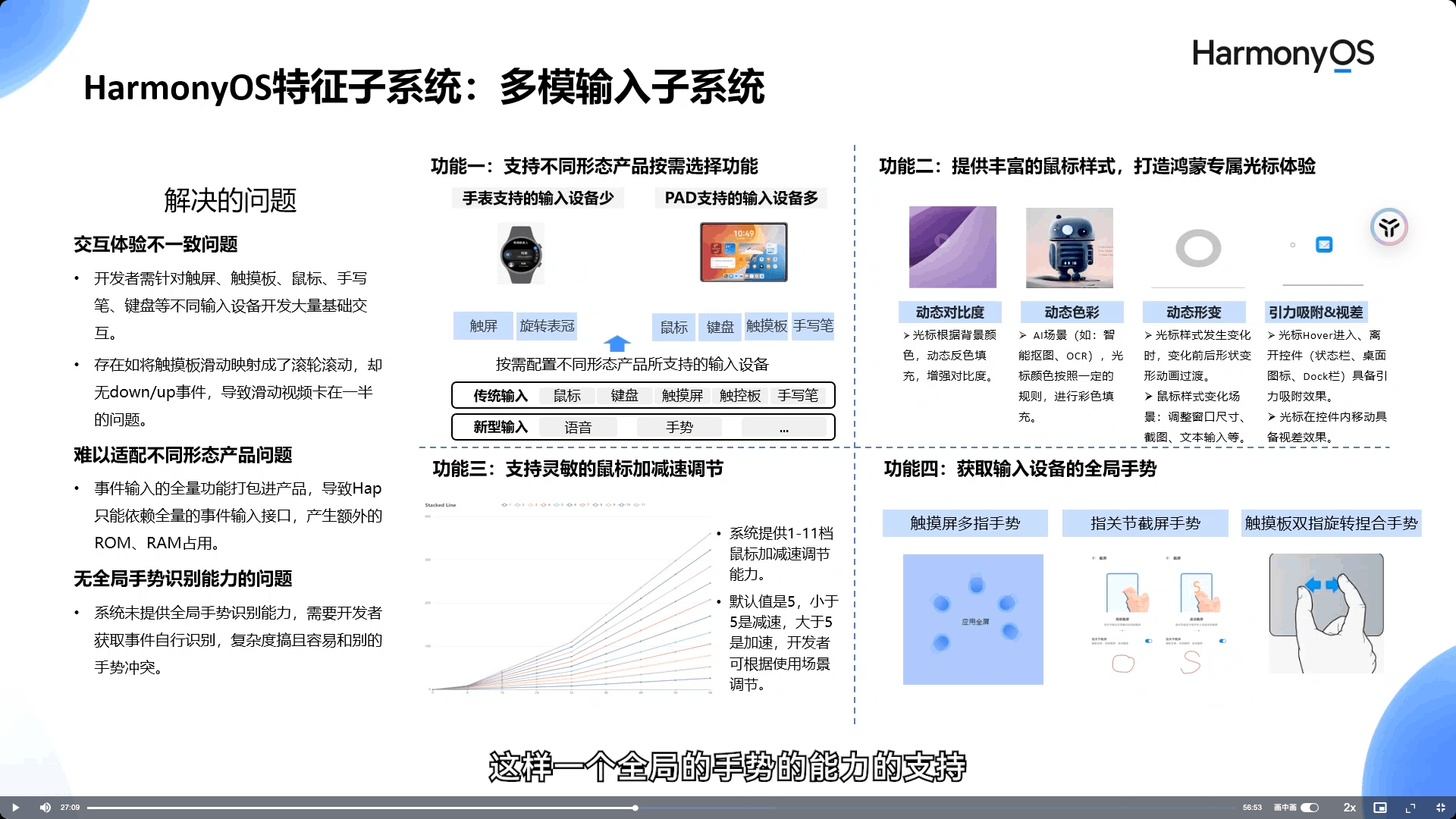
Task: Click the 引力吸附&视差 heading
Action: 1316,312
